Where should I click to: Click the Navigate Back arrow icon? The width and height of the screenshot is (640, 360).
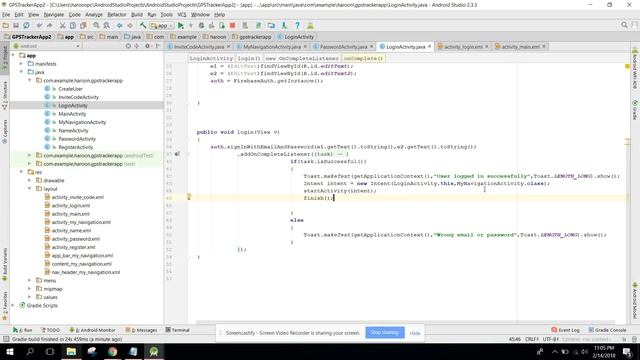[119, 25]
